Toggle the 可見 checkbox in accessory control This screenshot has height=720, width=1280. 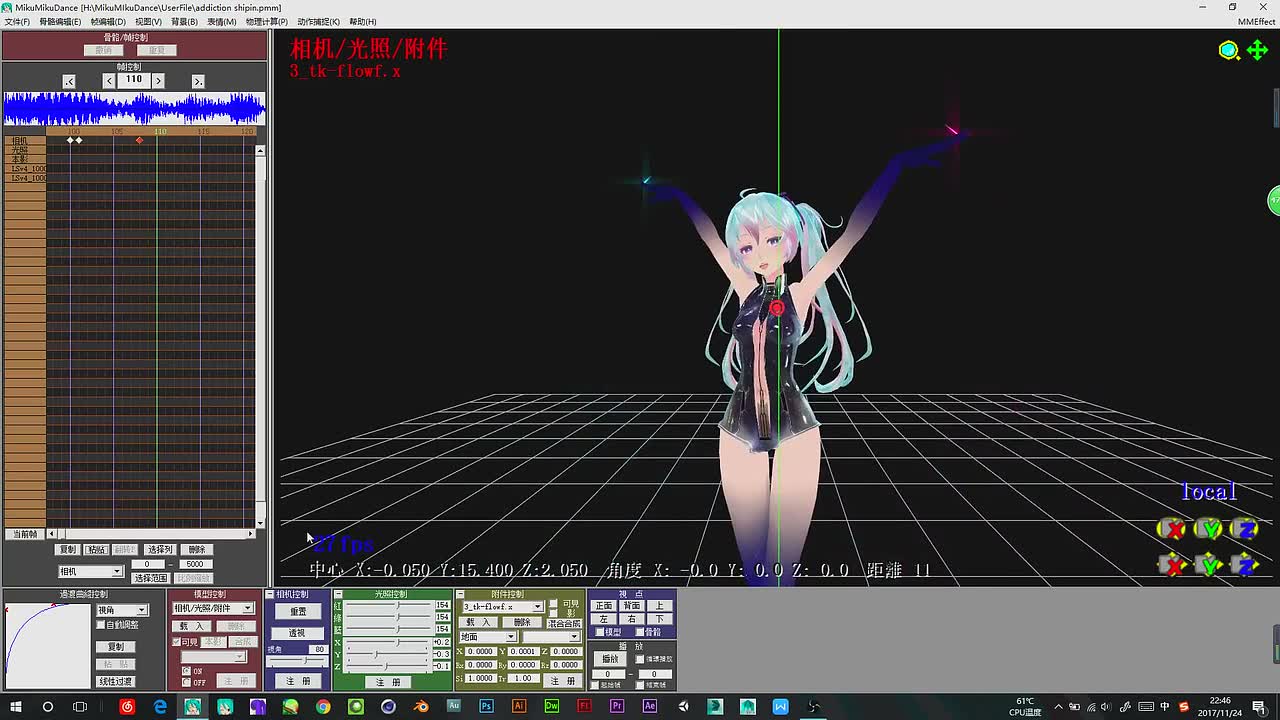554,603
